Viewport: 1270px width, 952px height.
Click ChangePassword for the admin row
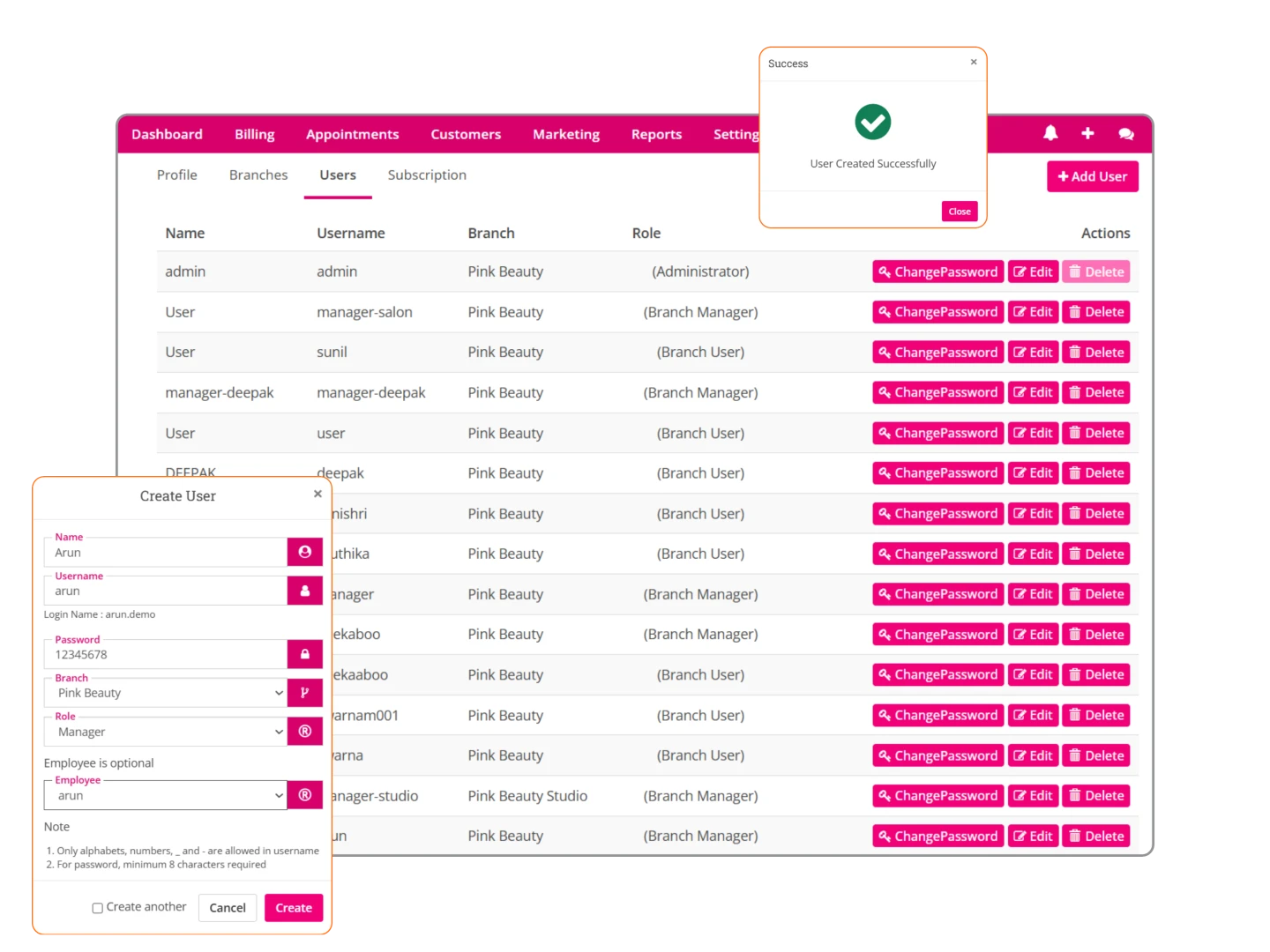coord(938,271)
